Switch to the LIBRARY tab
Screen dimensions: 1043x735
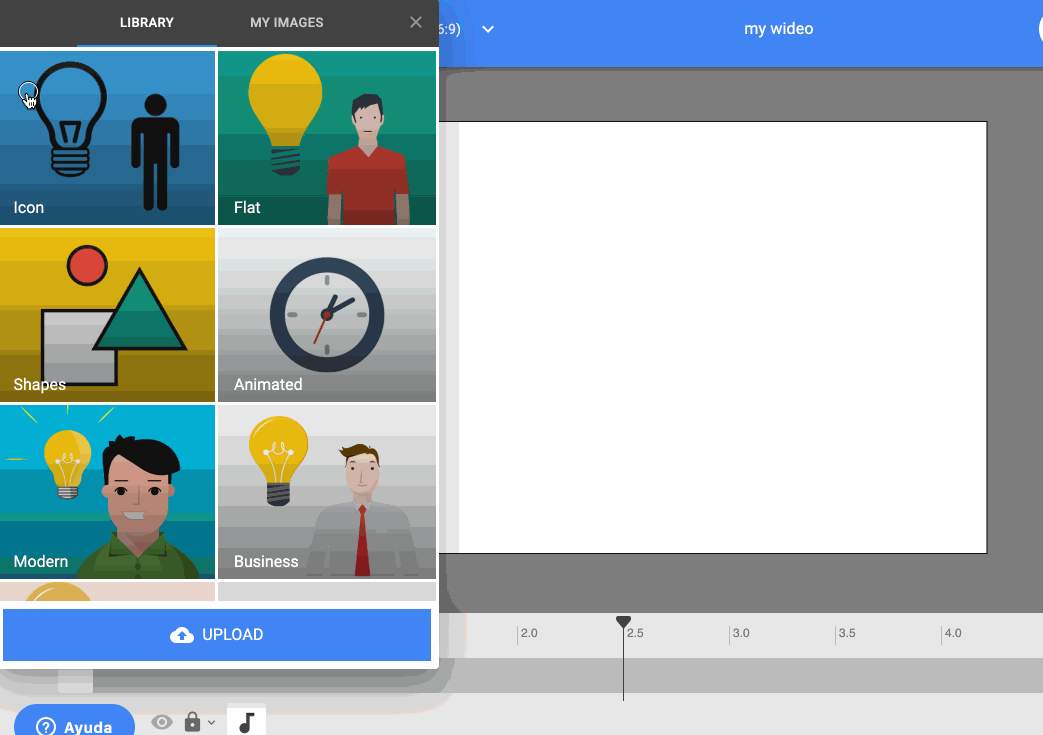[146, 23]
